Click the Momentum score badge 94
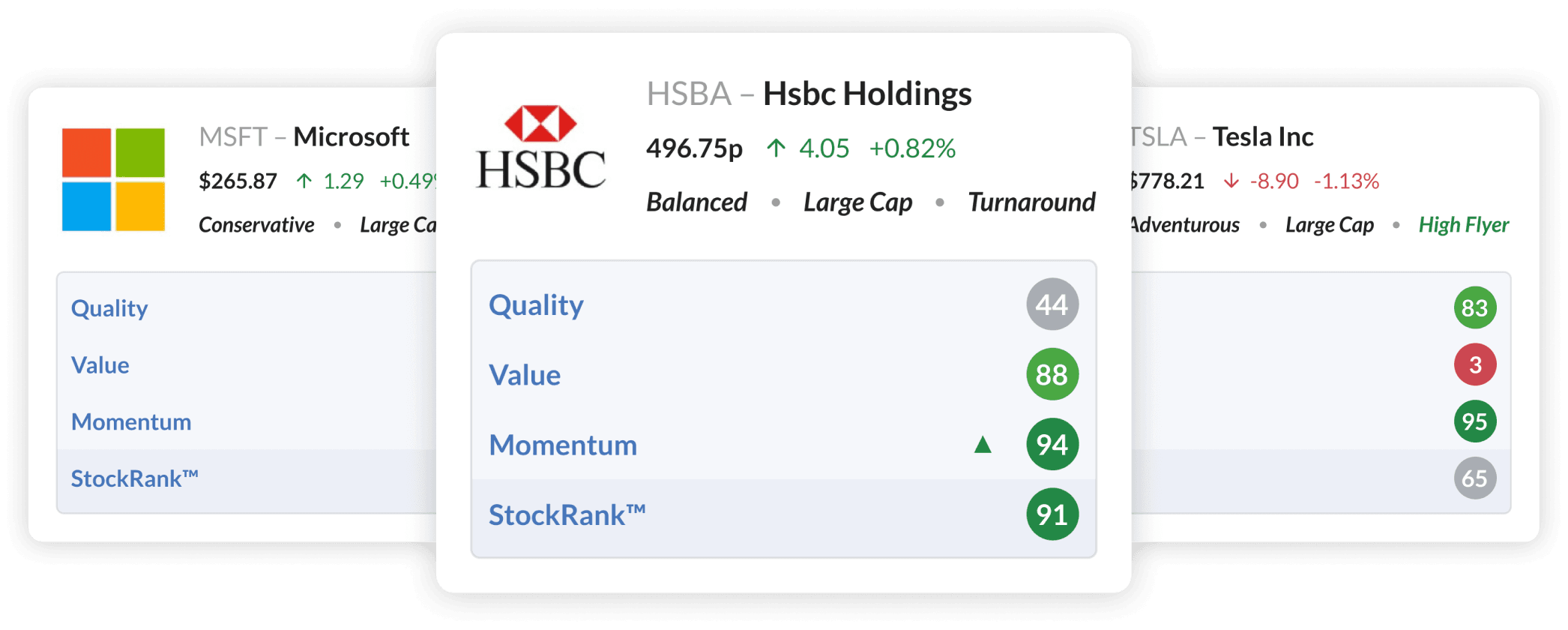This screenshot has height=630, width=1568. point(1052,445)
